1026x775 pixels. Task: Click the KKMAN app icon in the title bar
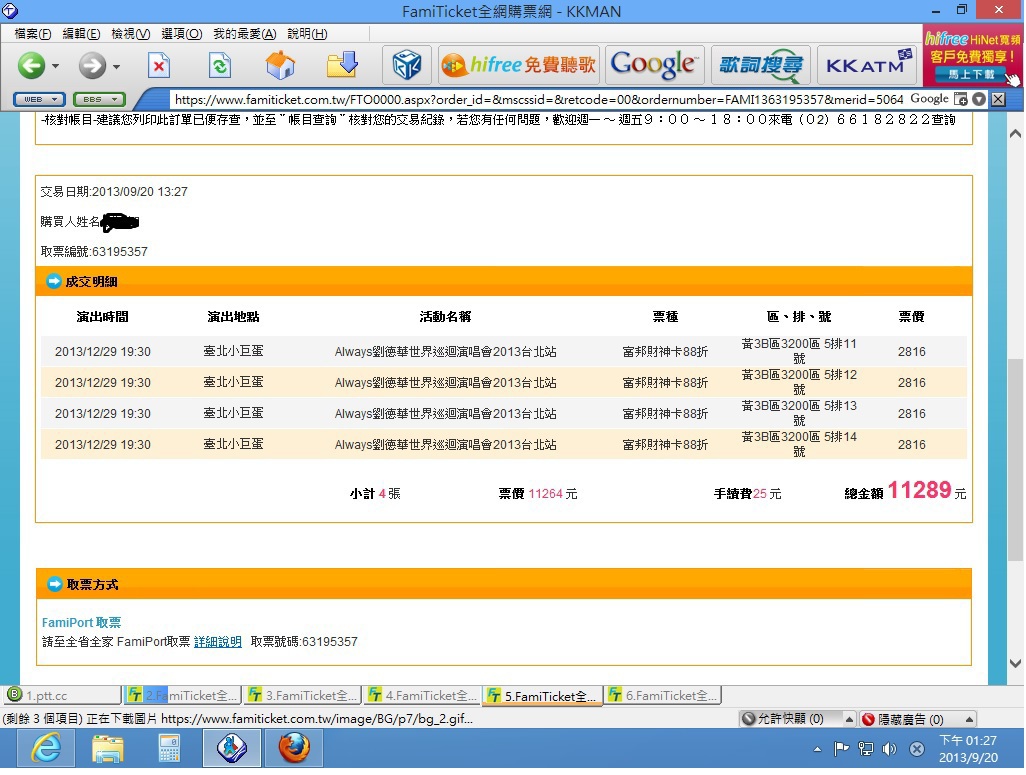pos(10,10)
